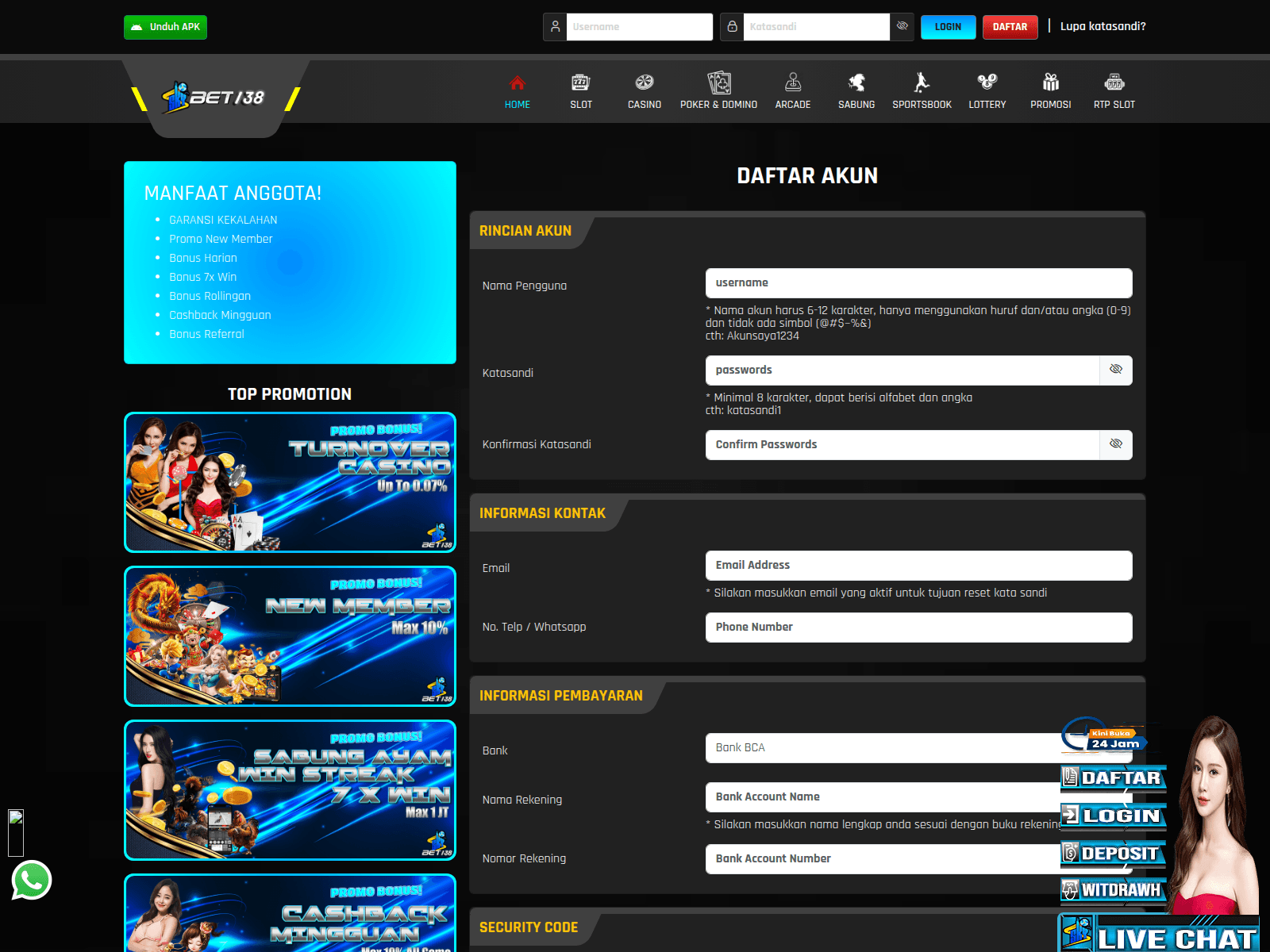Focus the Phone Number field
The height and width of the screenshot is (952, 1270).
[918, 627]
